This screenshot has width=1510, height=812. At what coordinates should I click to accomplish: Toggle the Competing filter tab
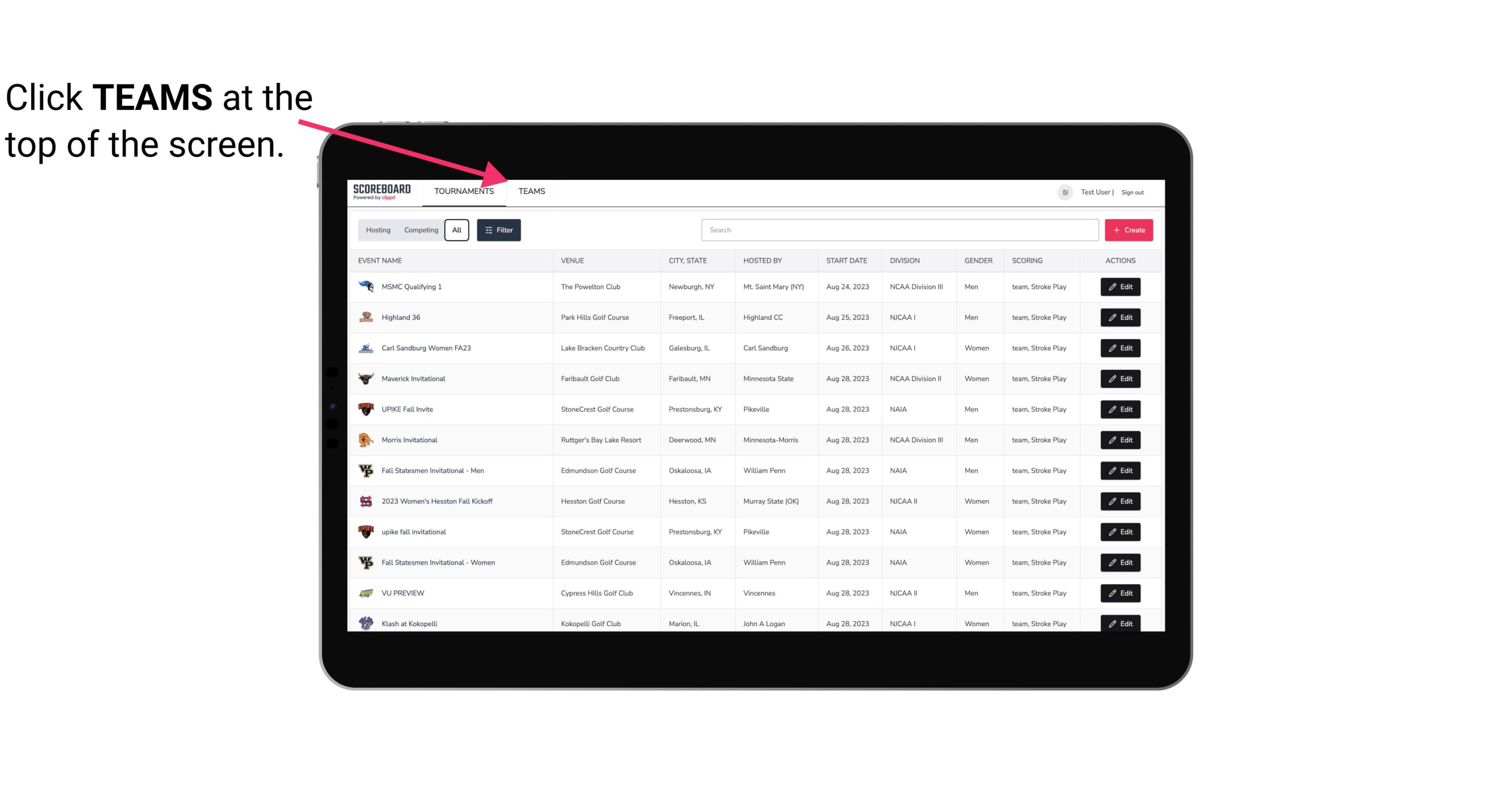click(x=421, y=230)
